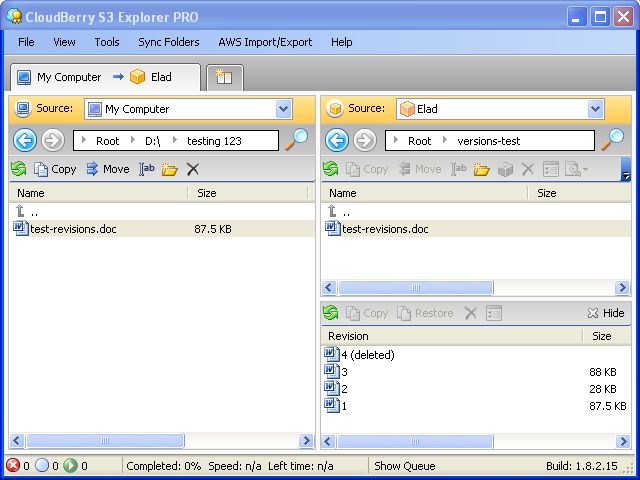Screen dimensions: 640x480
Task: Click the Move button in Elad toolbar
Action: coord(420,169)
